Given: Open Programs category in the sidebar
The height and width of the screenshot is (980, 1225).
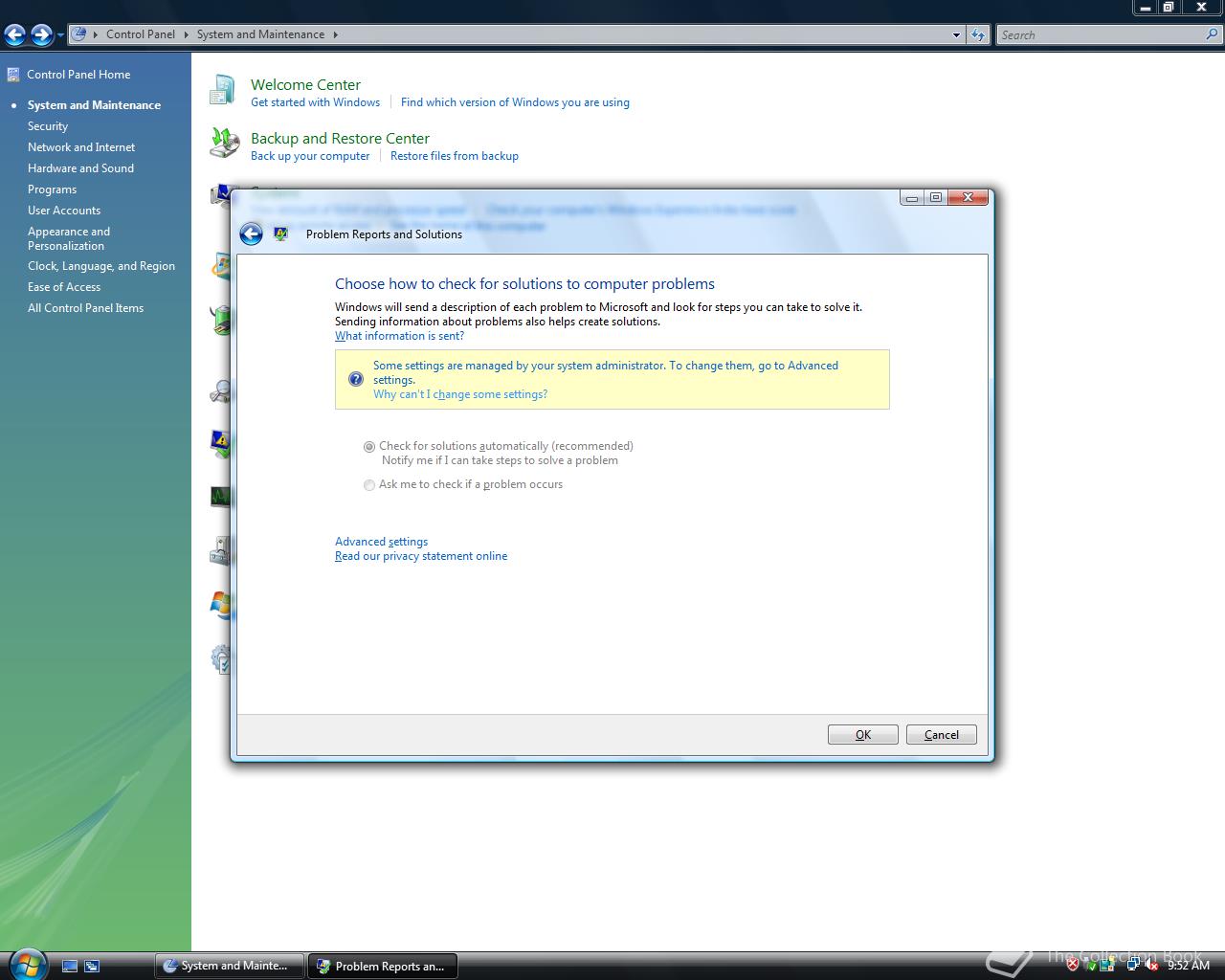Looking at the screenshot, I should pyautogui.click(x=52, y=189).
